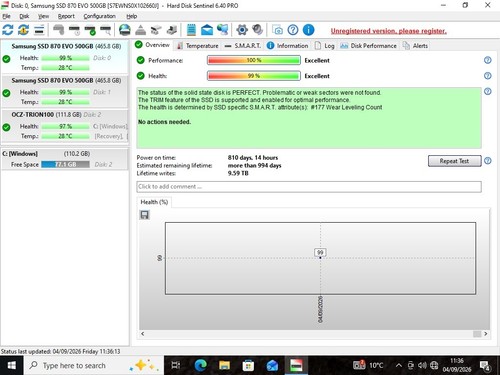Click the Refresh disk status icon
Image resolution: width=500 pixels, height=375 pixels.
click(x=8, y=30)
